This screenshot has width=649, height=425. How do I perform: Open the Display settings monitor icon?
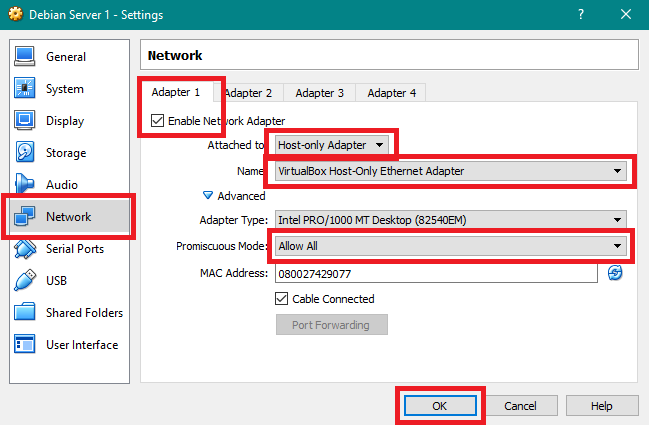pyautogui.click(x=24, y=120)
